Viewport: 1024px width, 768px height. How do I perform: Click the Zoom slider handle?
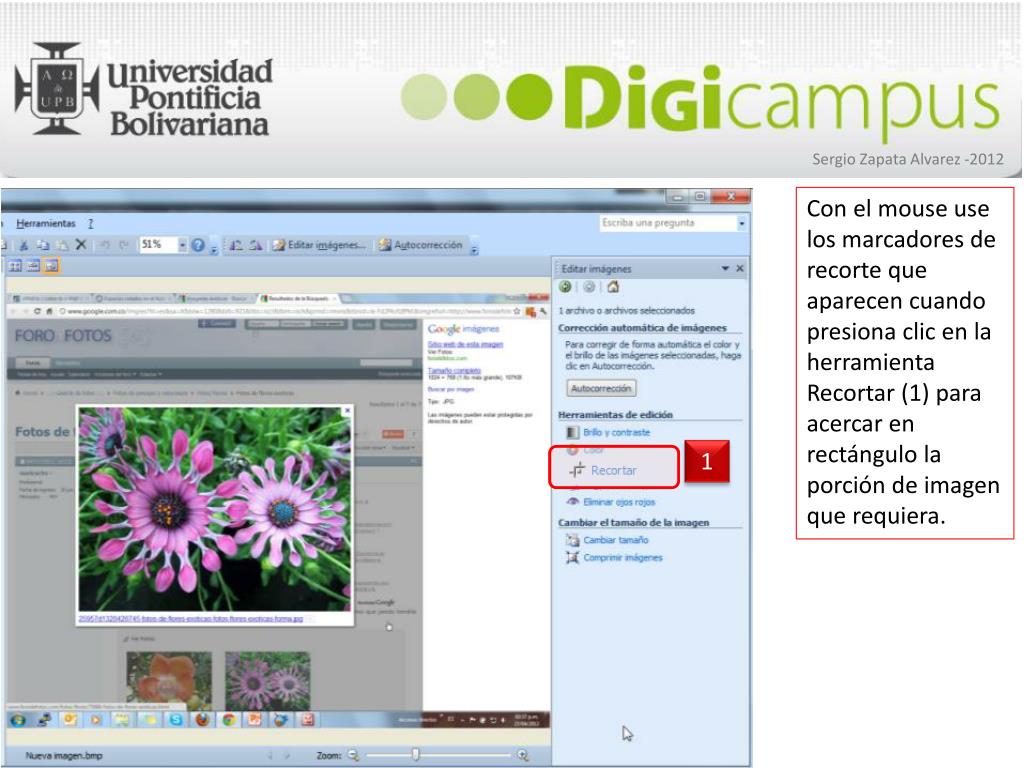coord(415,755)
